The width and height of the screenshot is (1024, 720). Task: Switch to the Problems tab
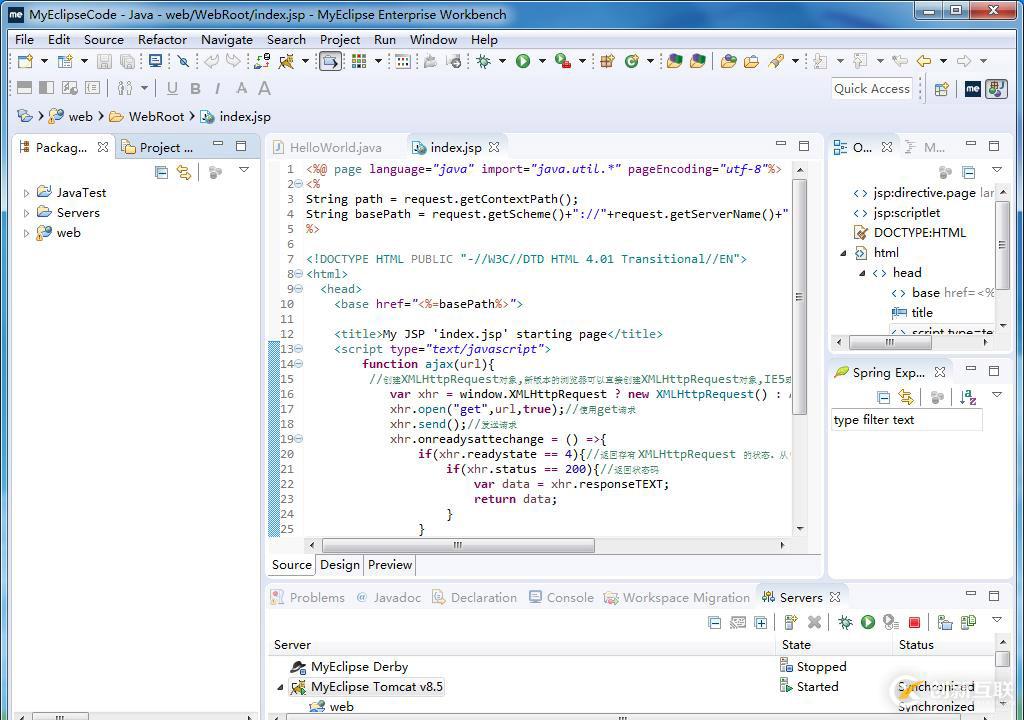point(308,598)
